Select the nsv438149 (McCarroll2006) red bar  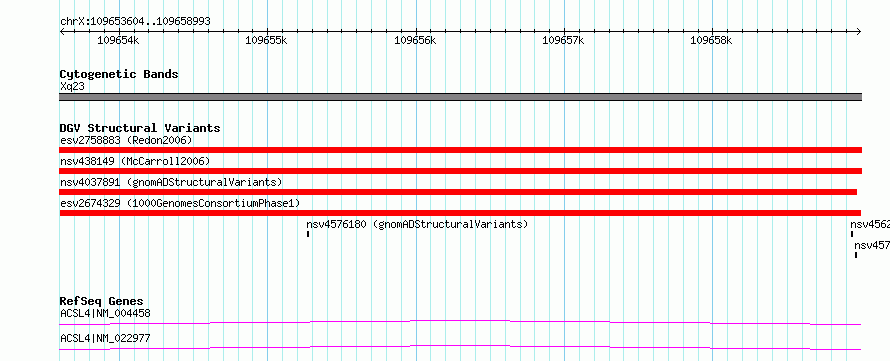(460, 171)
